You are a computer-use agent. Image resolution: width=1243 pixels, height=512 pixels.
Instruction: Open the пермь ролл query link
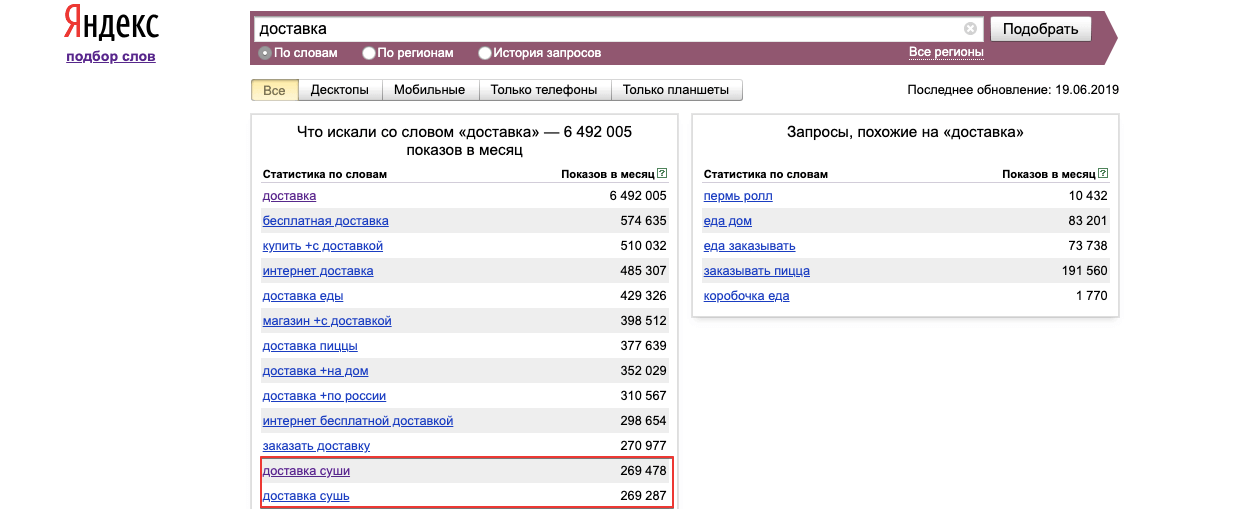[x=738, y=196]
